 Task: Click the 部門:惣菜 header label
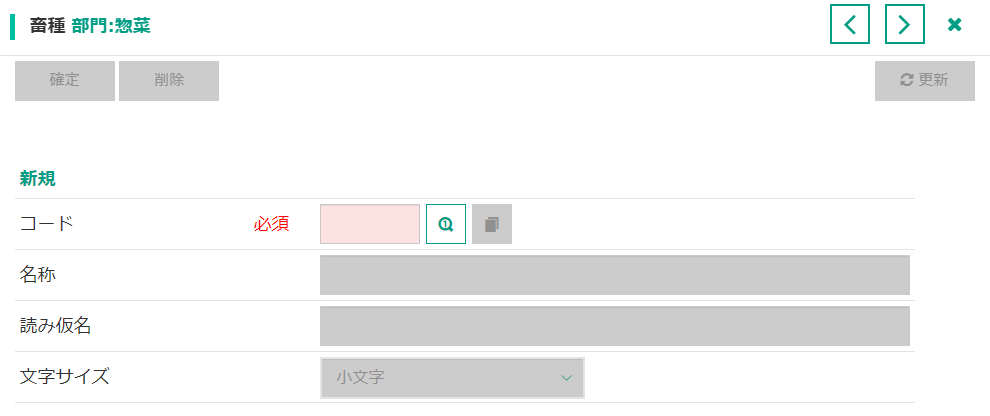[111, 26]
